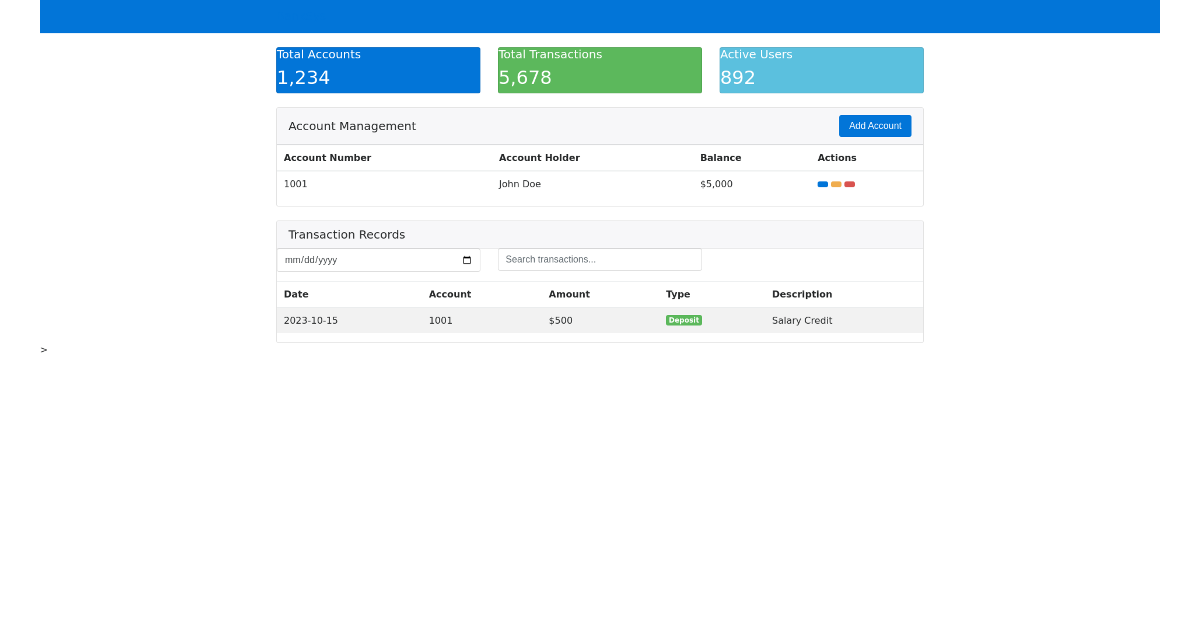Click the Total Accounts stat card
The height and width of the screenshot is (630, 1200).
pos(378,70)
